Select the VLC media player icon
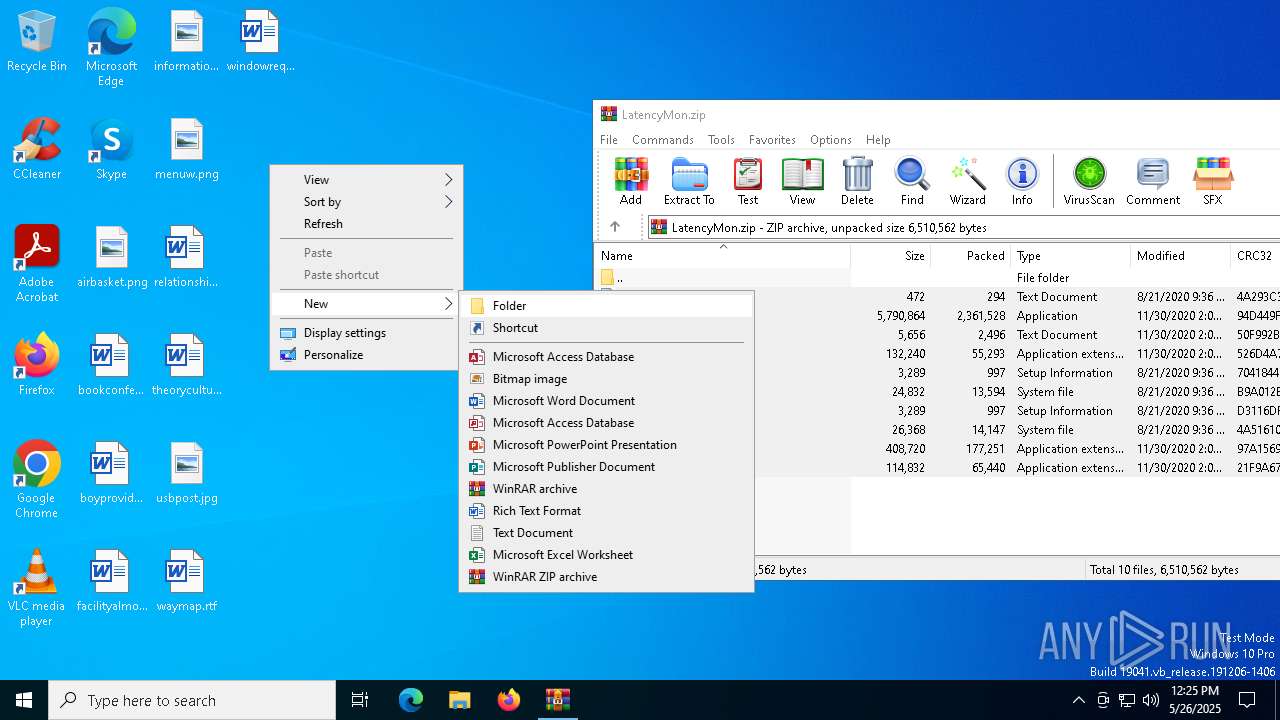The width and height of the screenshot is (1280, 720). pos(37,588)
